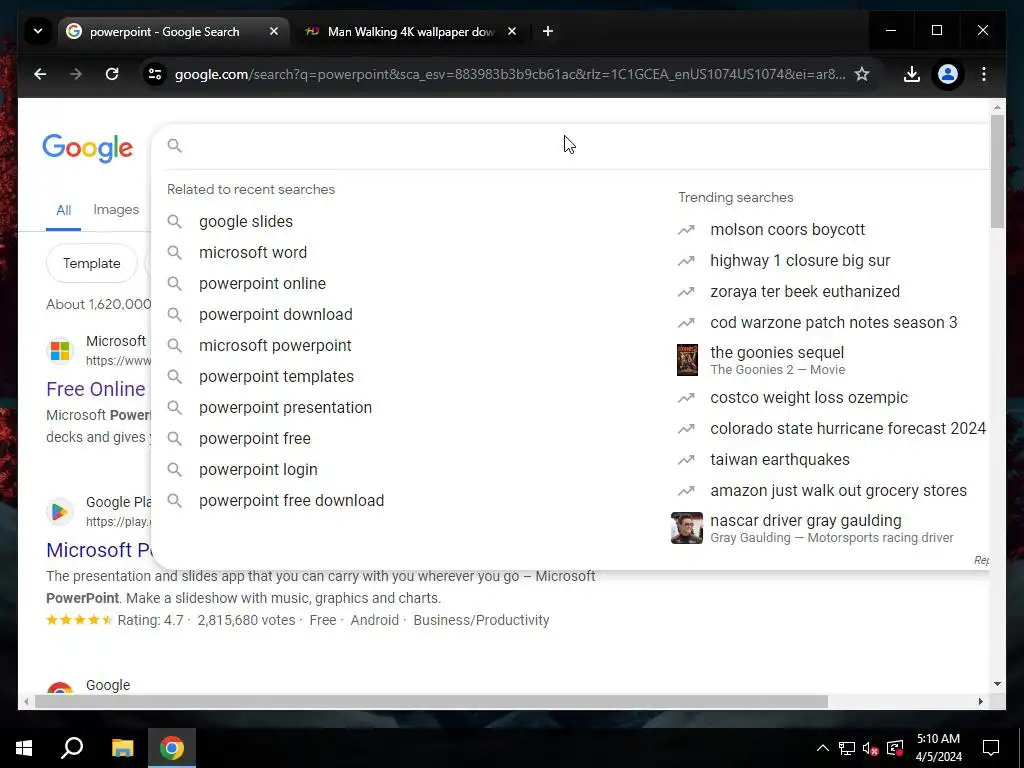Image resolution: width=1024 pixels, height=768 pixels.
Task: Go forward using the forward arrow
Action: (76, 74)
